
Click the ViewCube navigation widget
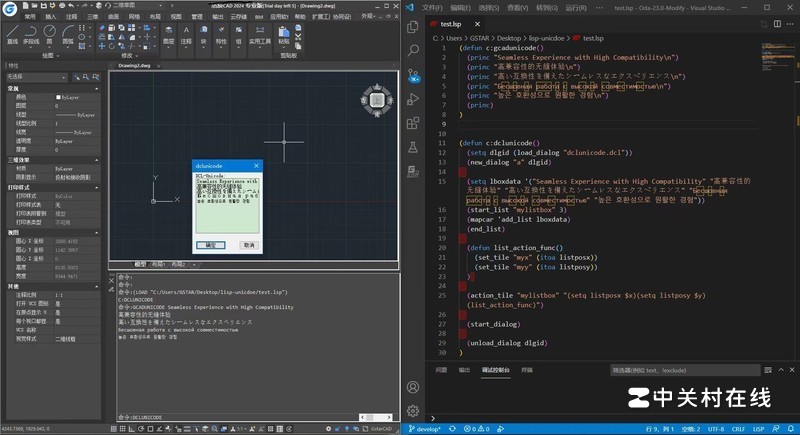[378, 99]
